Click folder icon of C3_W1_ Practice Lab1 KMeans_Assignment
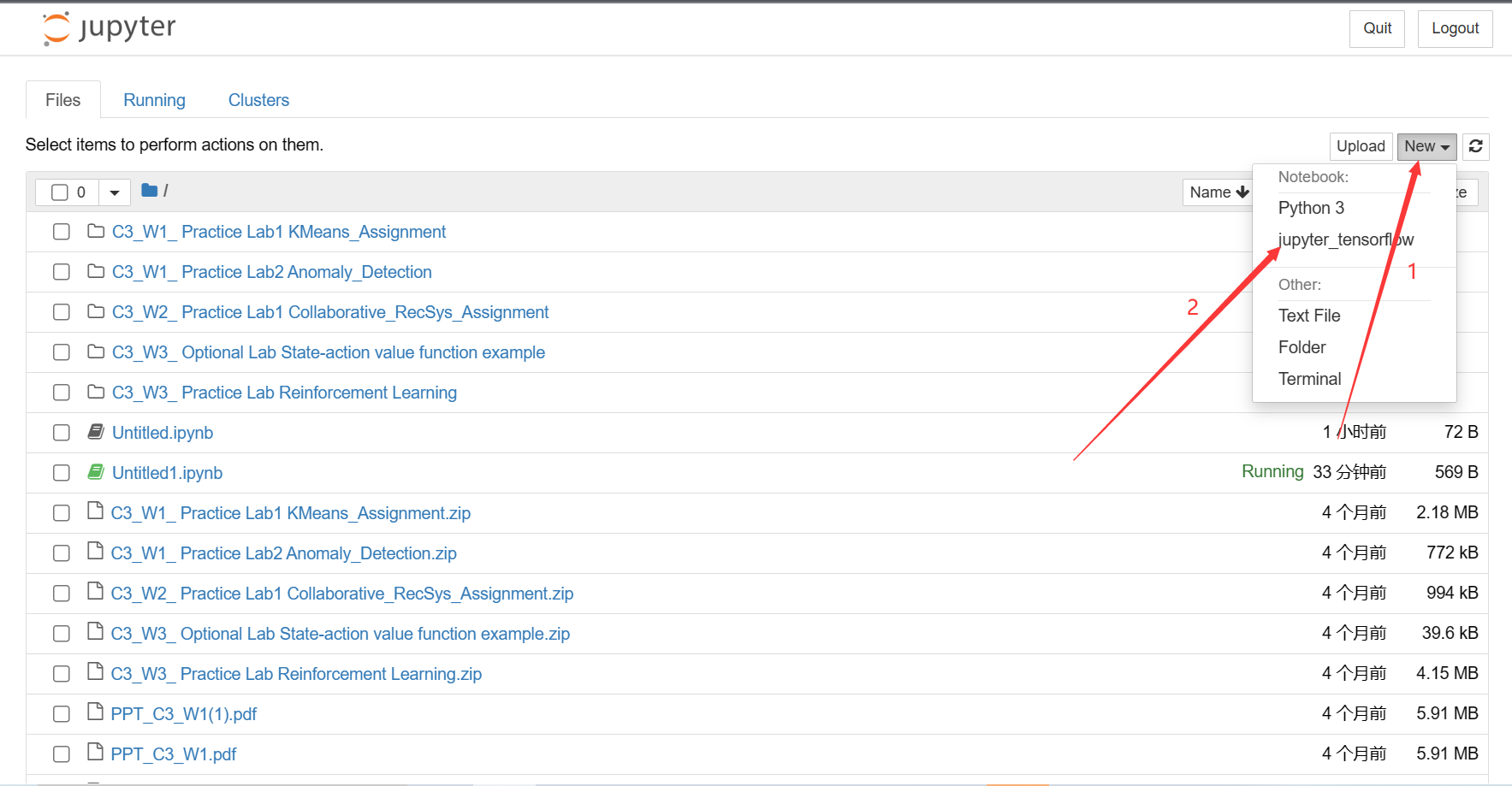Viewport: 1512px width, 786px height. [x=96, y=231]
